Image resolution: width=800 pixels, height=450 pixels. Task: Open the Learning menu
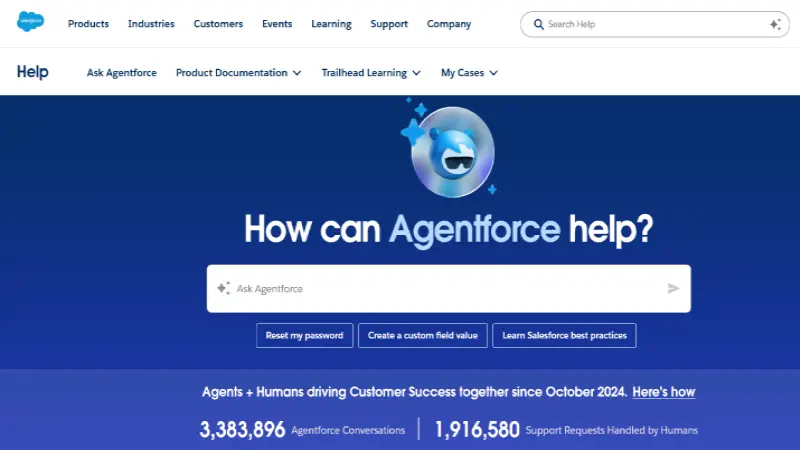point(331,24)
